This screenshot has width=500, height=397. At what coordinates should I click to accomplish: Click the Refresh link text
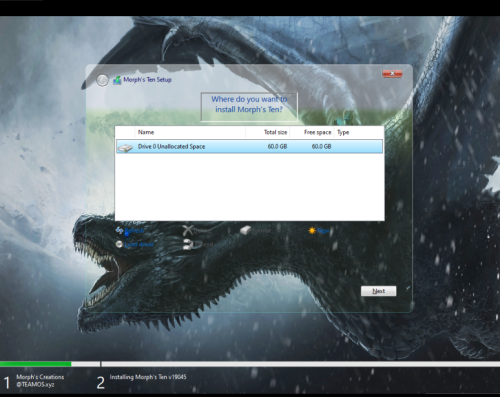coord(134,230)
